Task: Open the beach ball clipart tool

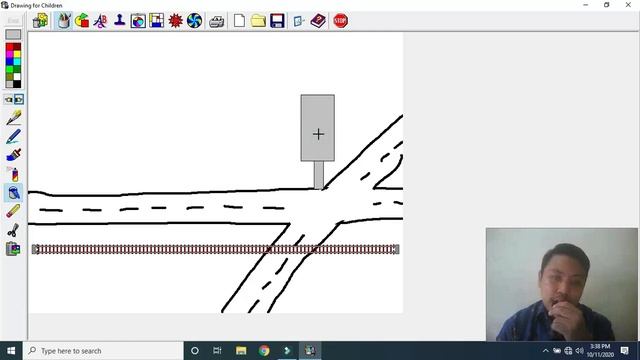Action: point(138,20)
